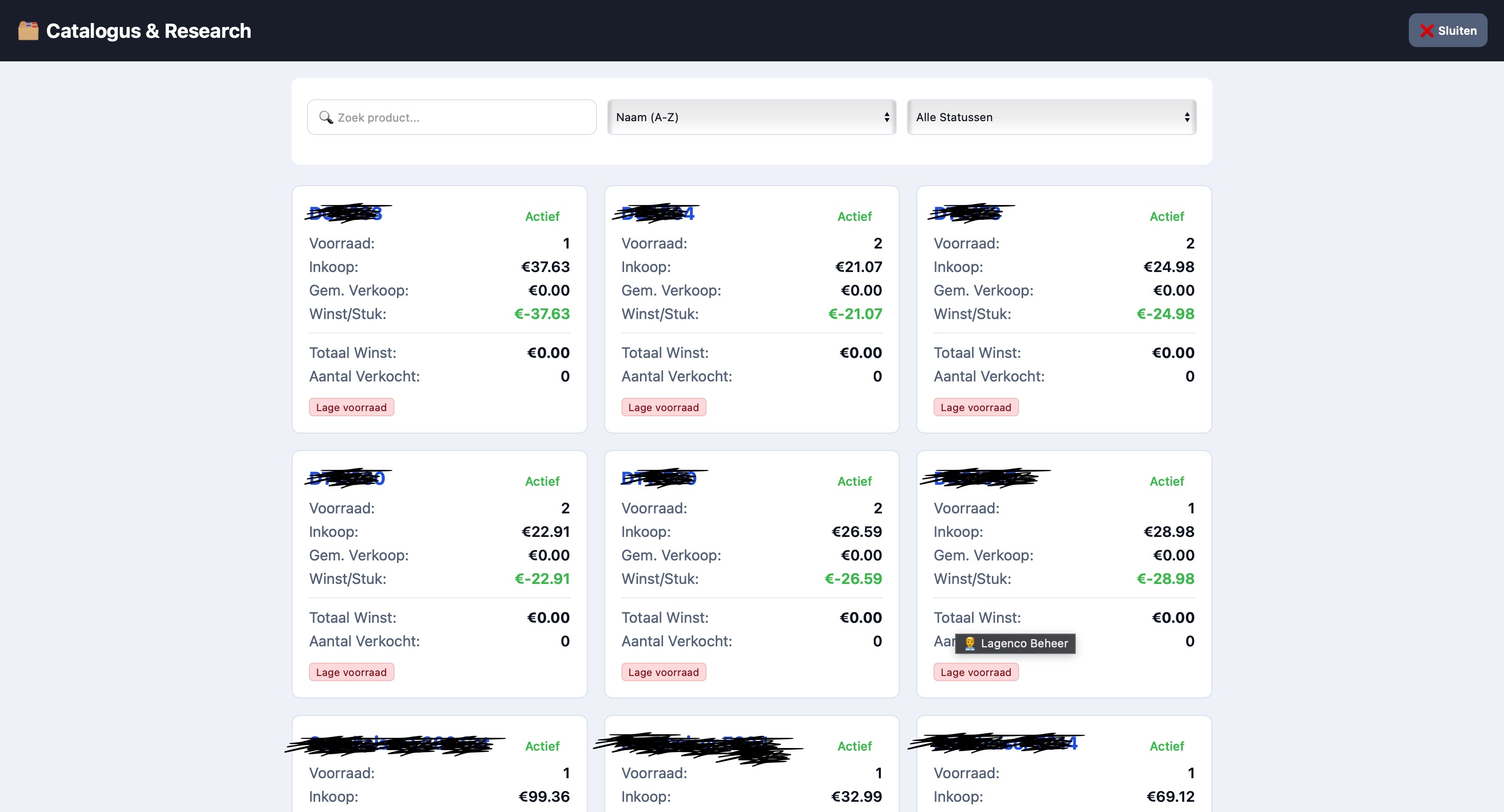
Task: Click the Voorraad label on the €99.36 card
Action: tap(342, 774)
